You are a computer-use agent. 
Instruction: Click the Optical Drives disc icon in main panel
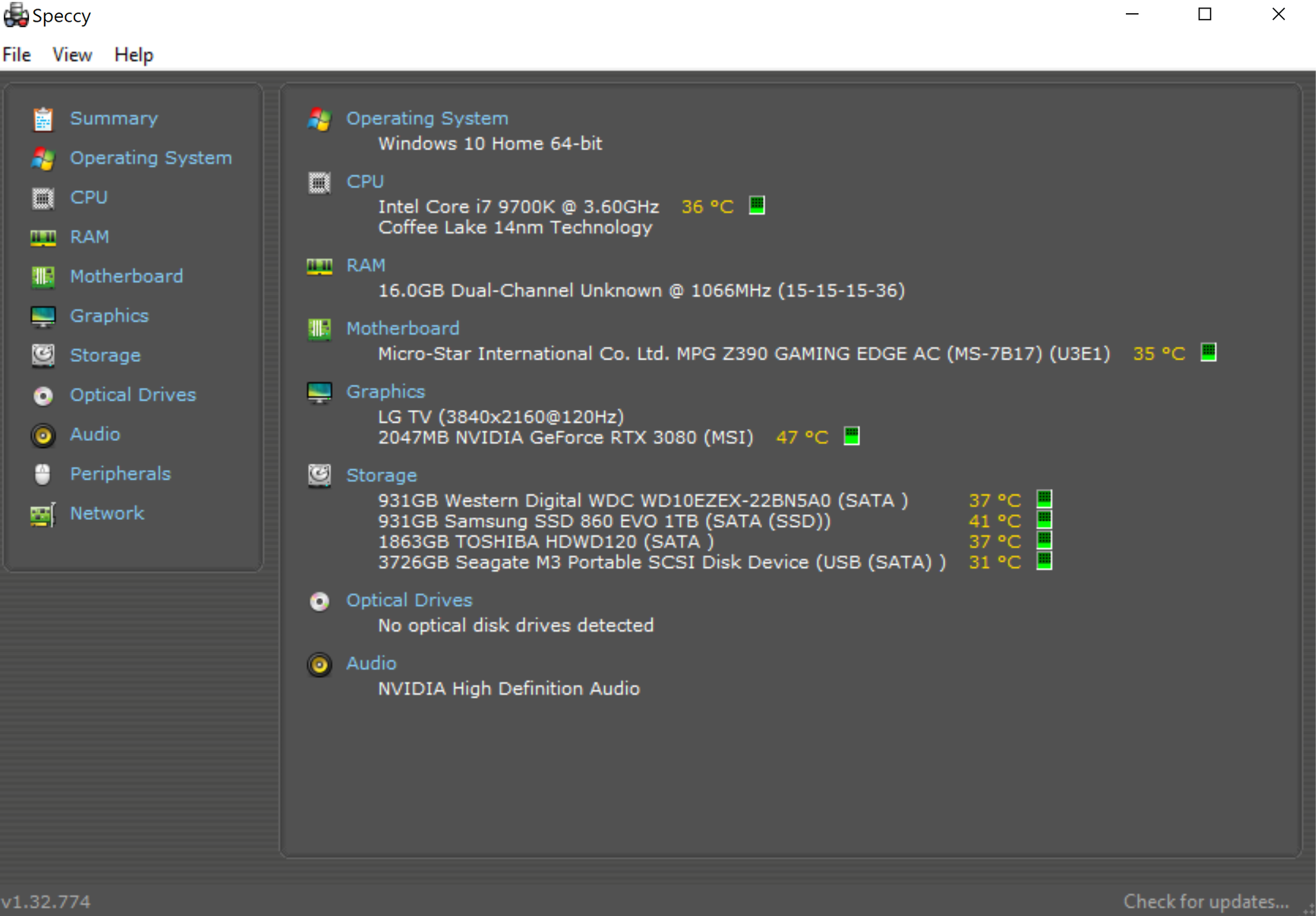(x=320, y=601)
